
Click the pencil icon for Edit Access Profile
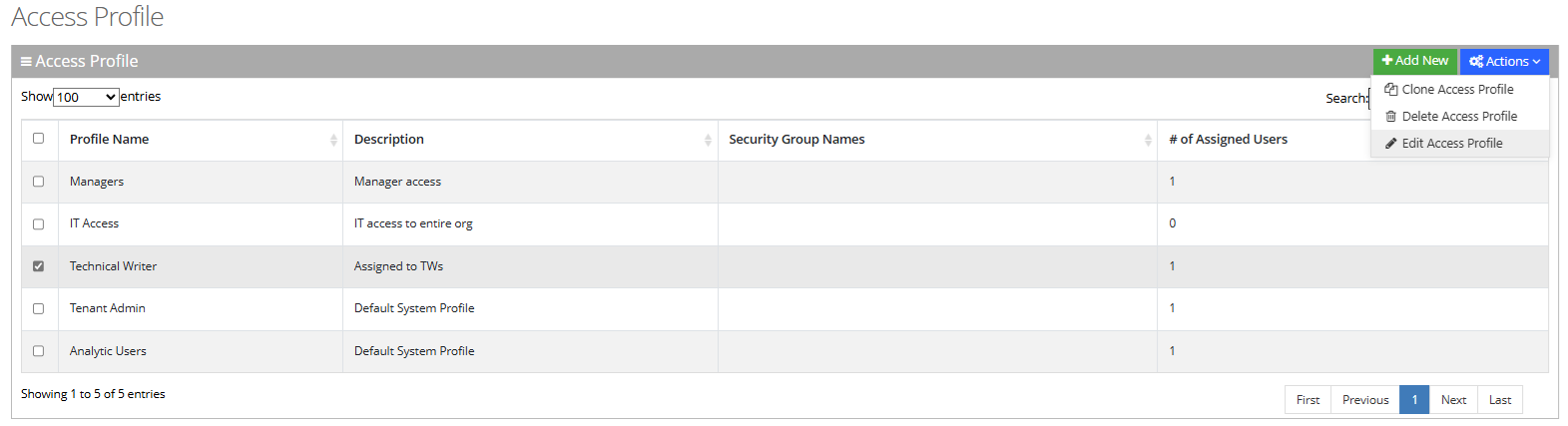(1390, 144)
